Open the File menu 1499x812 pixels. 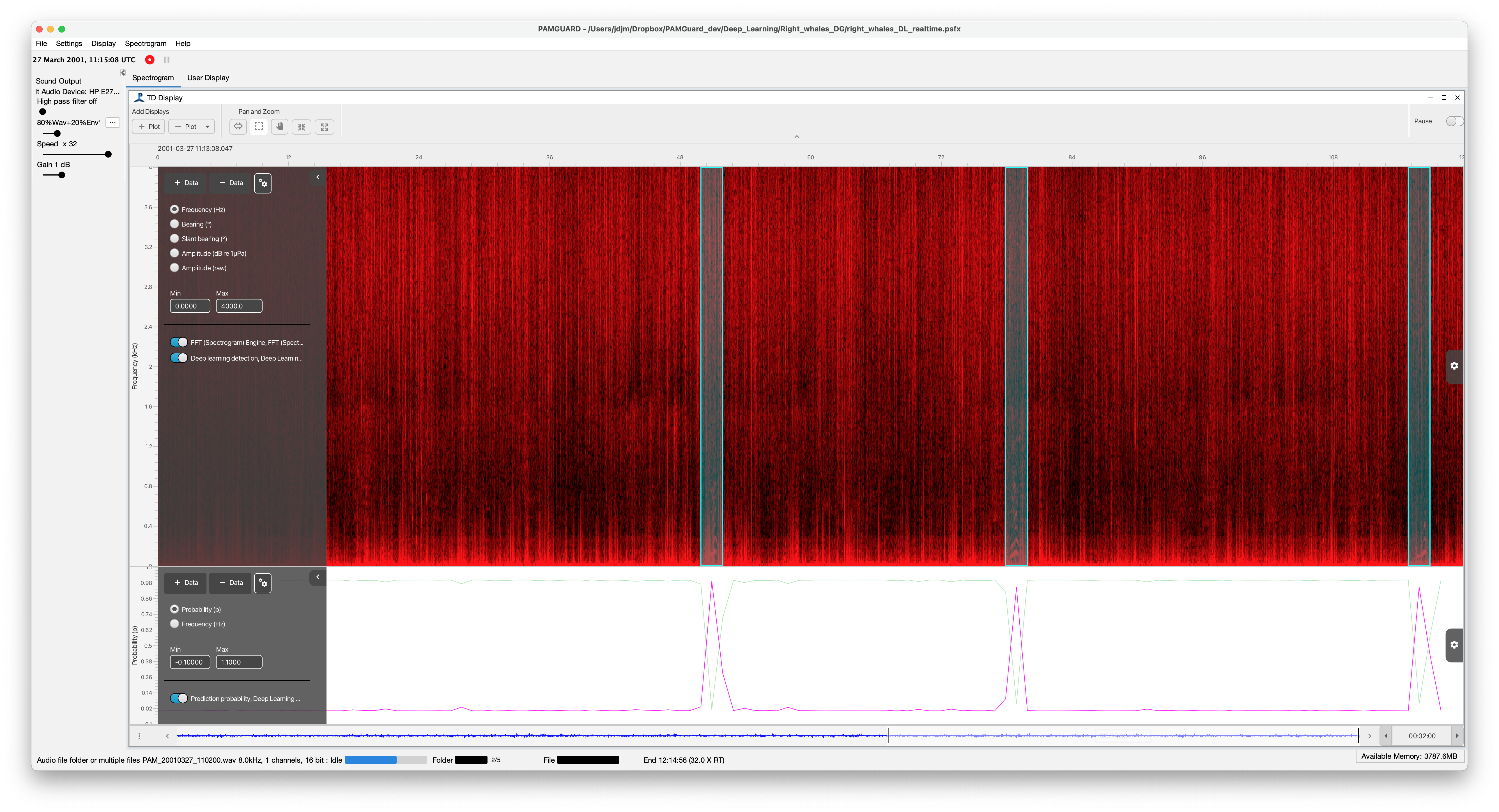[x=41, y=44]
